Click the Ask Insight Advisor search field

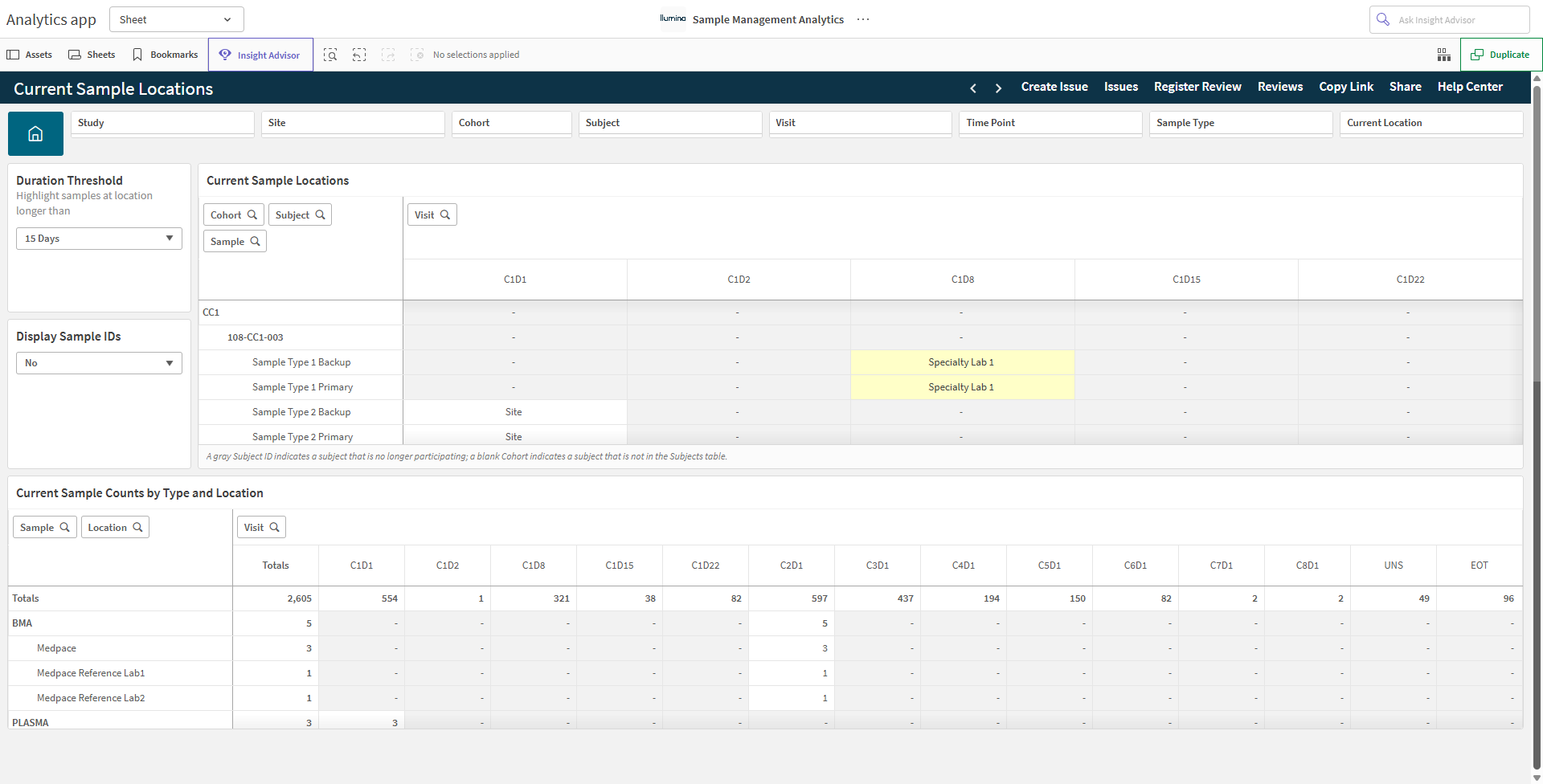(1449, 19)
